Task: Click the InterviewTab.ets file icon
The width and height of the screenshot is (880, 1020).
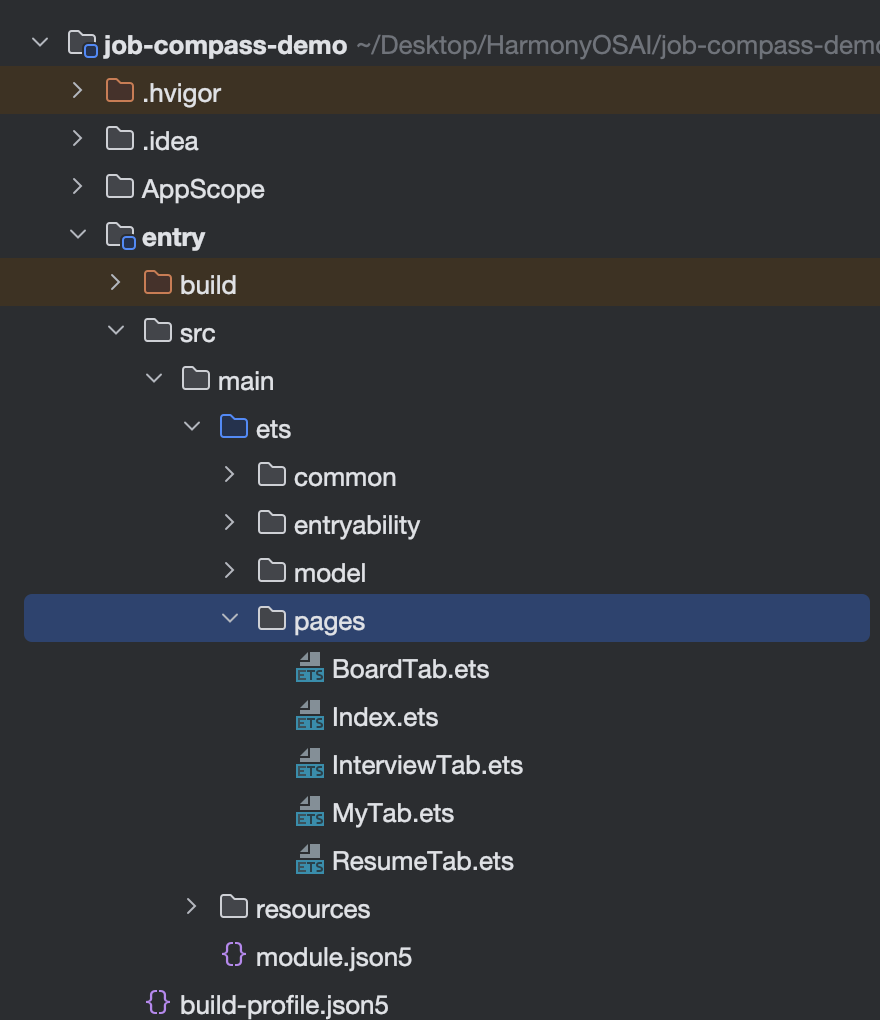Action: pos(310,764)
